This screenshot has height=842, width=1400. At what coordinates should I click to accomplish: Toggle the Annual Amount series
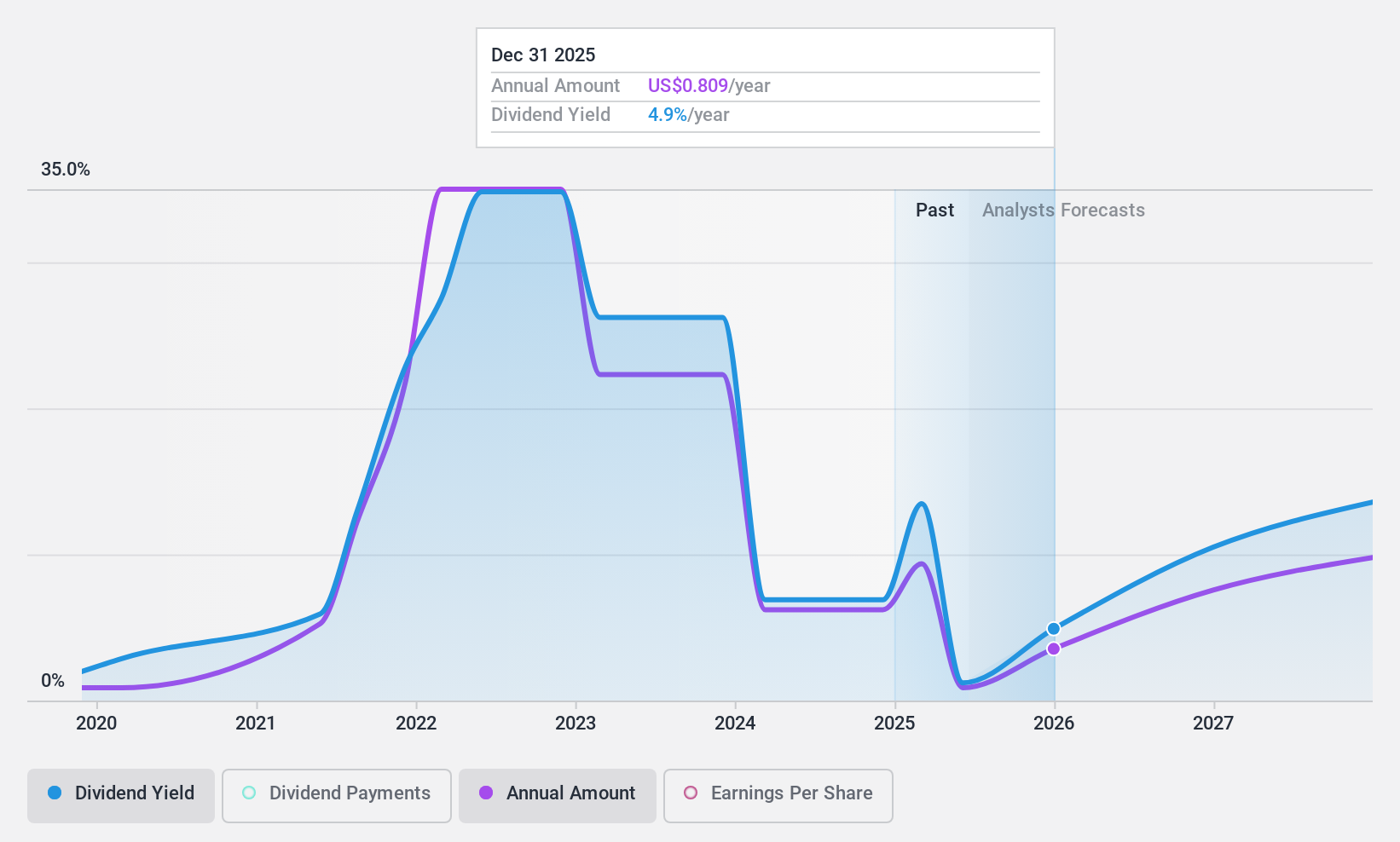[558, 796]
